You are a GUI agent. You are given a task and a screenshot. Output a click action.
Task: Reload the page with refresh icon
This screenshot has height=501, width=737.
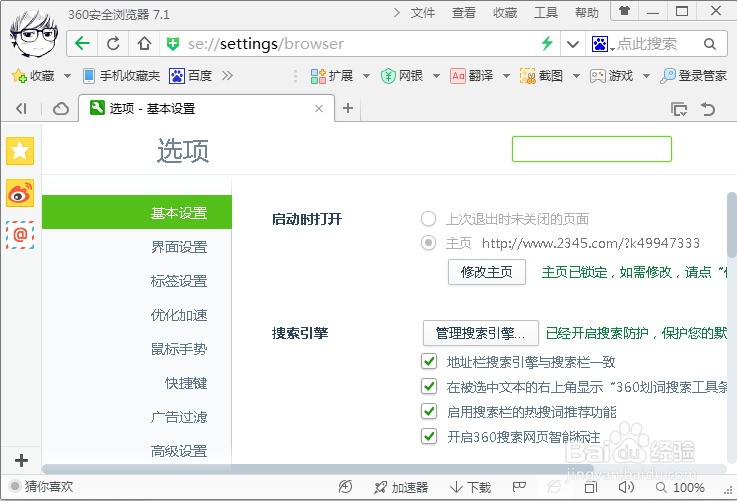click(x=113, y=44)
